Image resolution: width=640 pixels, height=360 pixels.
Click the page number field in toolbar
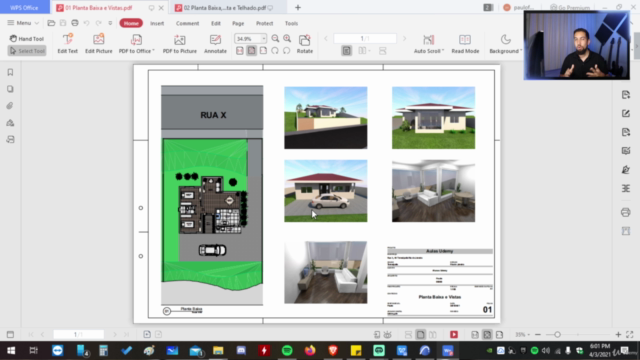(x=365, y=39)
